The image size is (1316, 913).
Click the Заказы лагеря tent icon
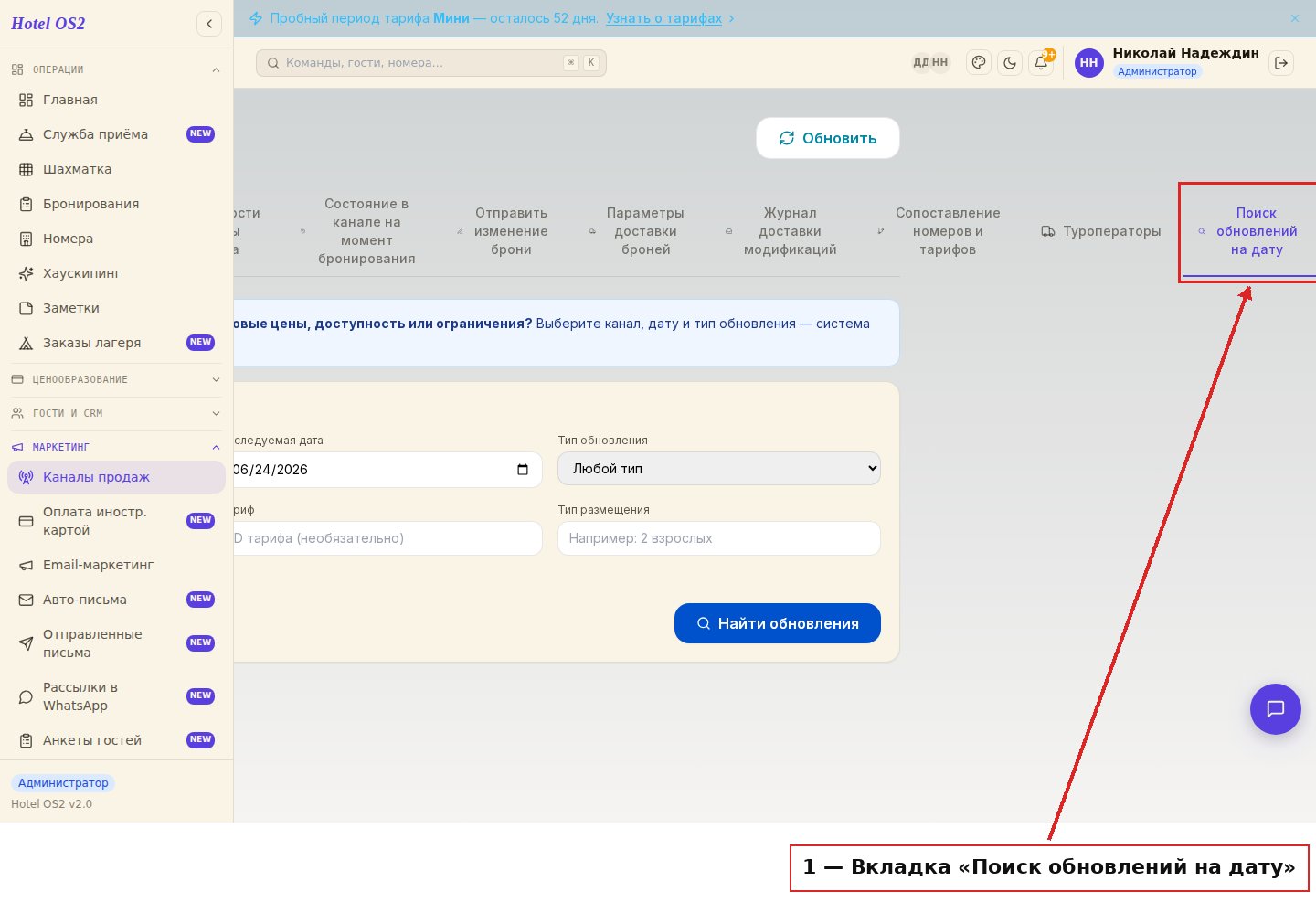tap(26, 343)
